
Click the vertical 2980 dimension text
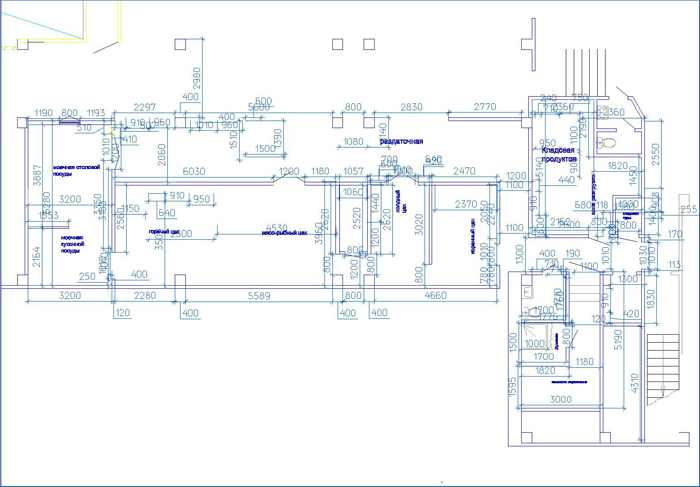(x=196, y=79)
